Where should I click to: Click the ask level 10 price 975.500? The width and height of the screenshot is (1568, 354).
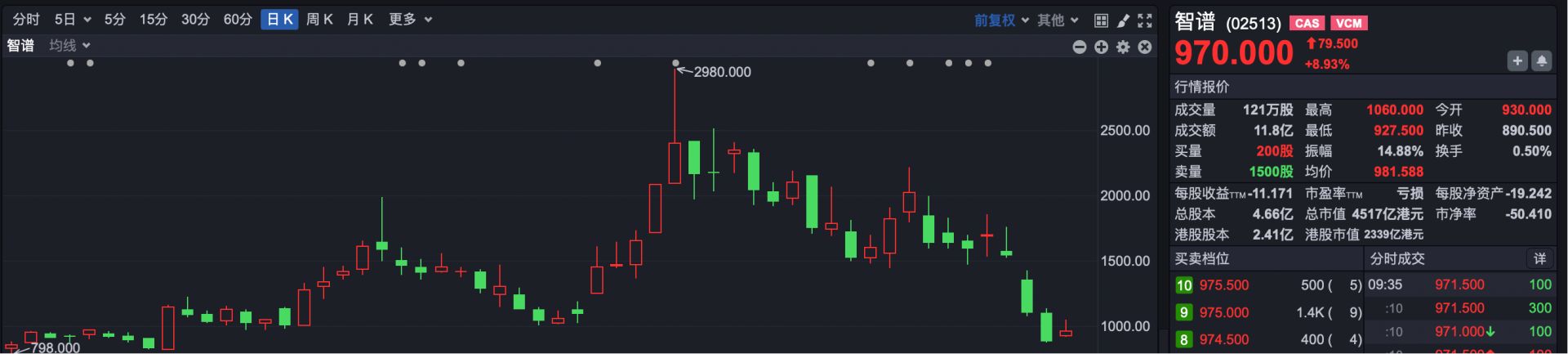point(1224,285)
